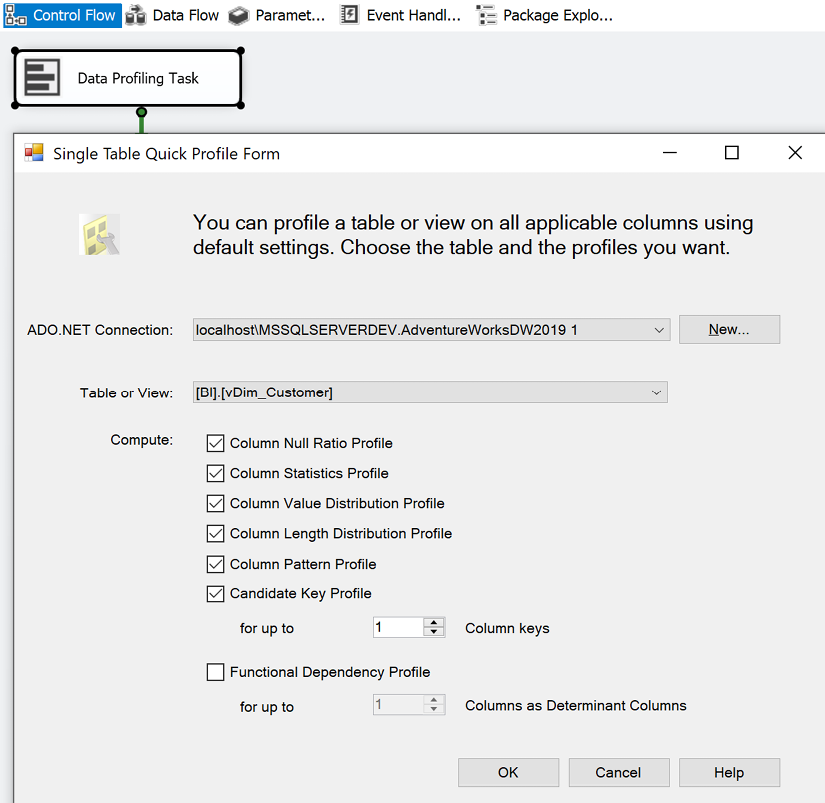
Task: Click the Event Handlers tab icon
Action: 349,15
